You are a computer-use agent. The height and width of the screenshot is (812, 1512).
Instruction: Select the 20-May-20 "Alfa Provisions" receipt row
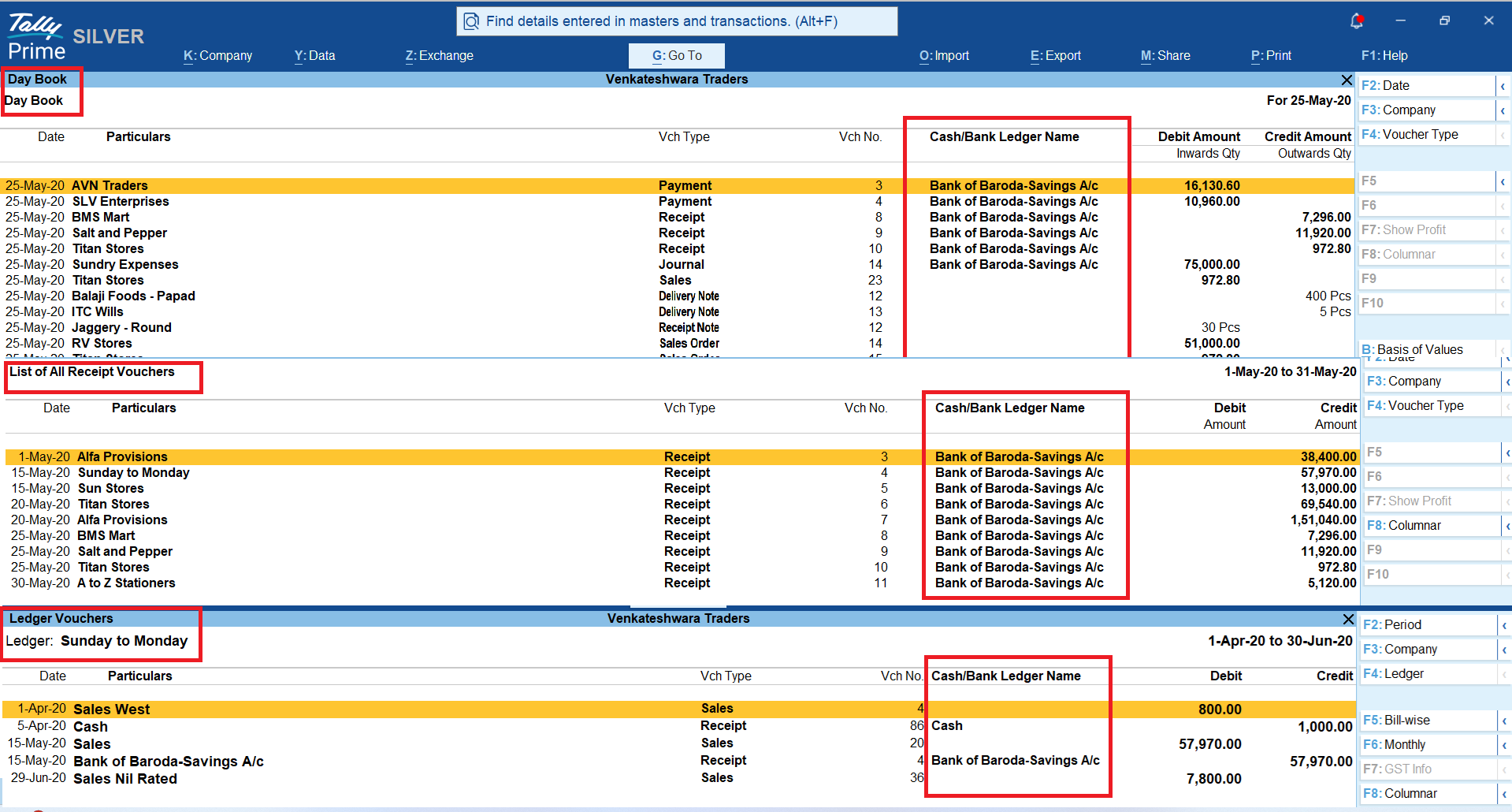(682, 520)
